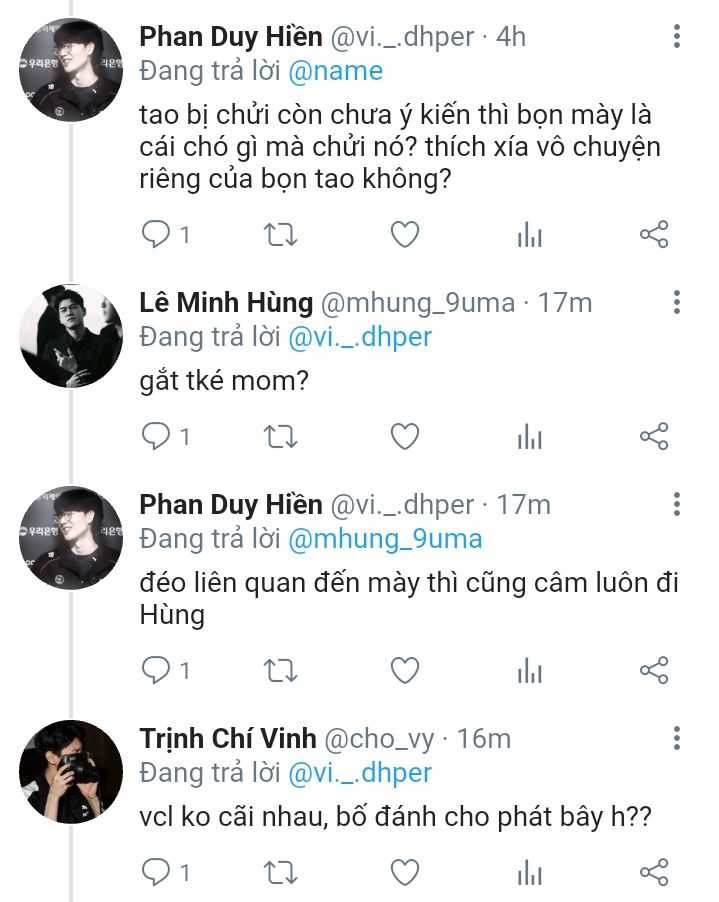This screenshot has height=902, width=719.
Task: Open the @mhung_9uma mention link
Action: pos(385,539)
